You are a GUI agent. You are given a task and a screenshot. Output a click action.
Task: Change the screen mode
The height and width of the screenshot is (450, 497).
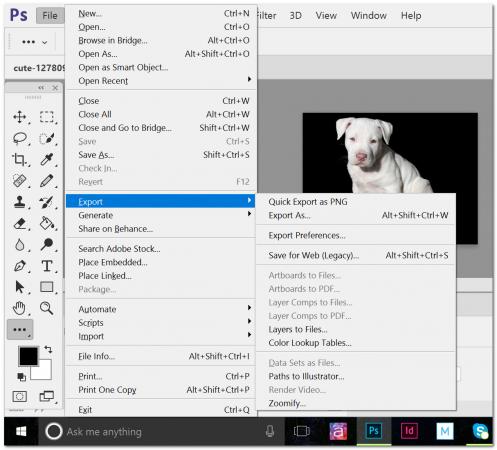[x=47, y=396]
